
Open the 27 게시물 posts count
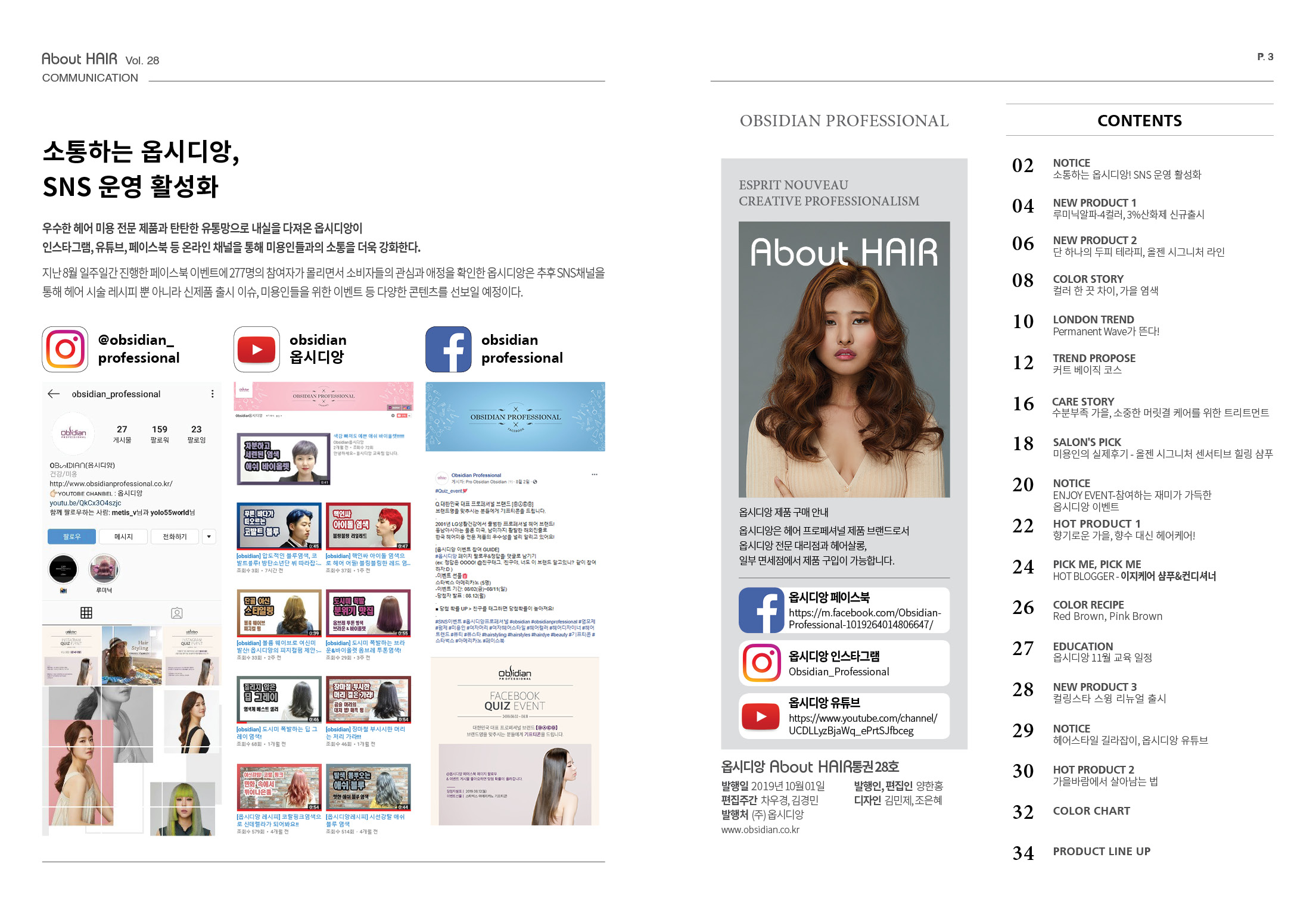coord(122,434)
